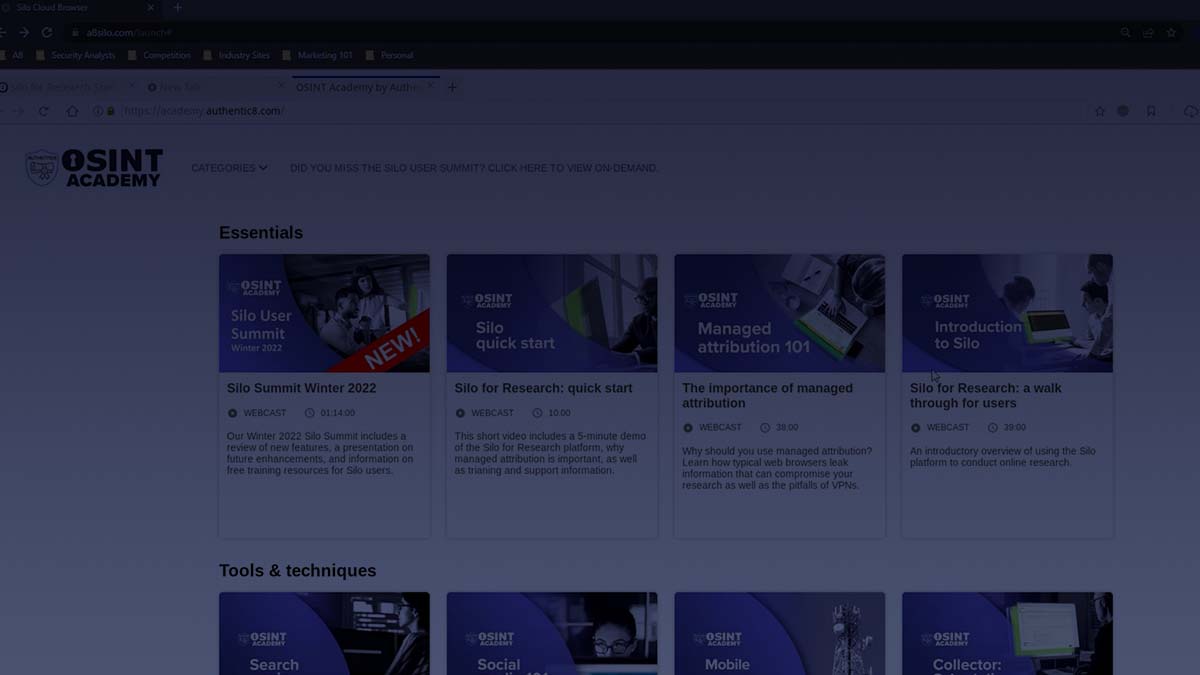Click webcast icon on managed attribution card

[688, 428]
